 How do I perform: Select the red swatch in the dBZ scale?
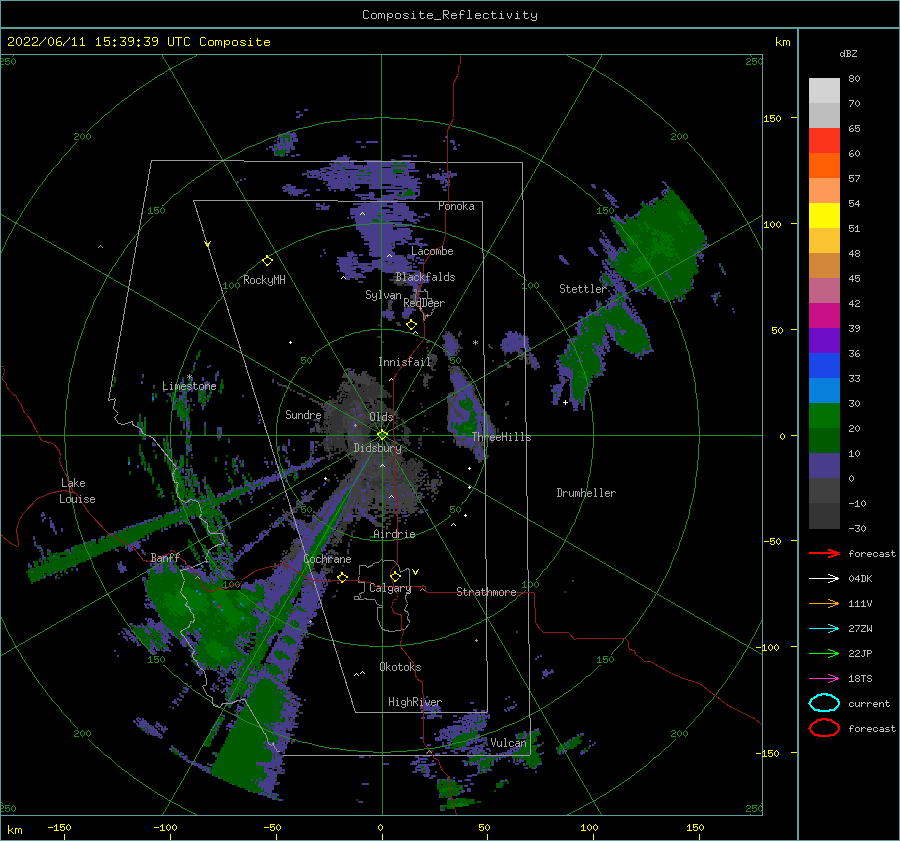coord(824,141)
